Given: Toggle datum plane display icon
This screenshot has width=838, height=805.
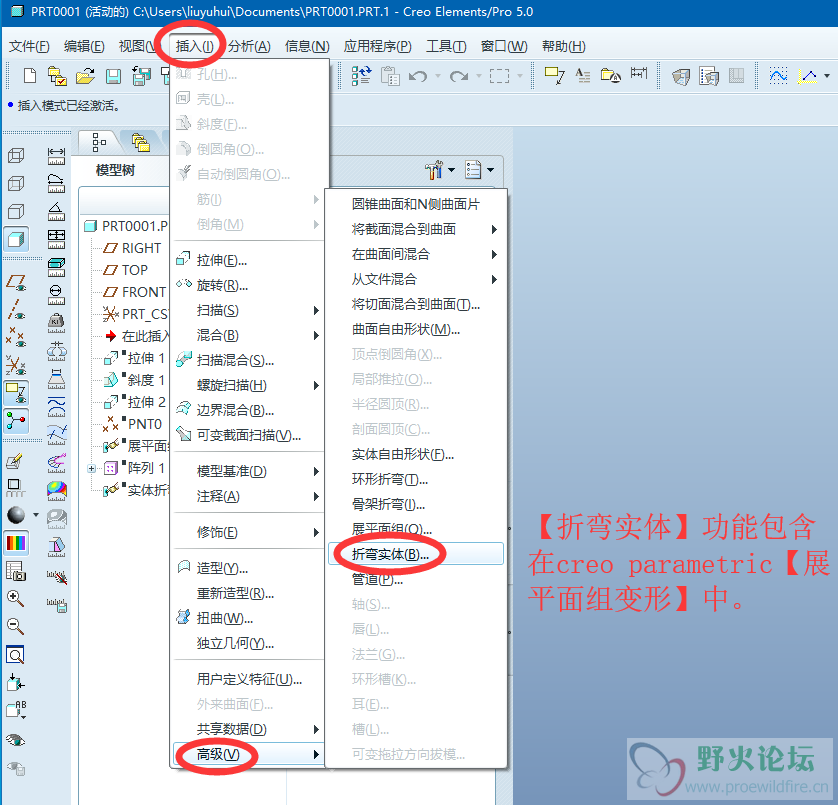Looking at the screenshot, I should [x=16, y=283].
